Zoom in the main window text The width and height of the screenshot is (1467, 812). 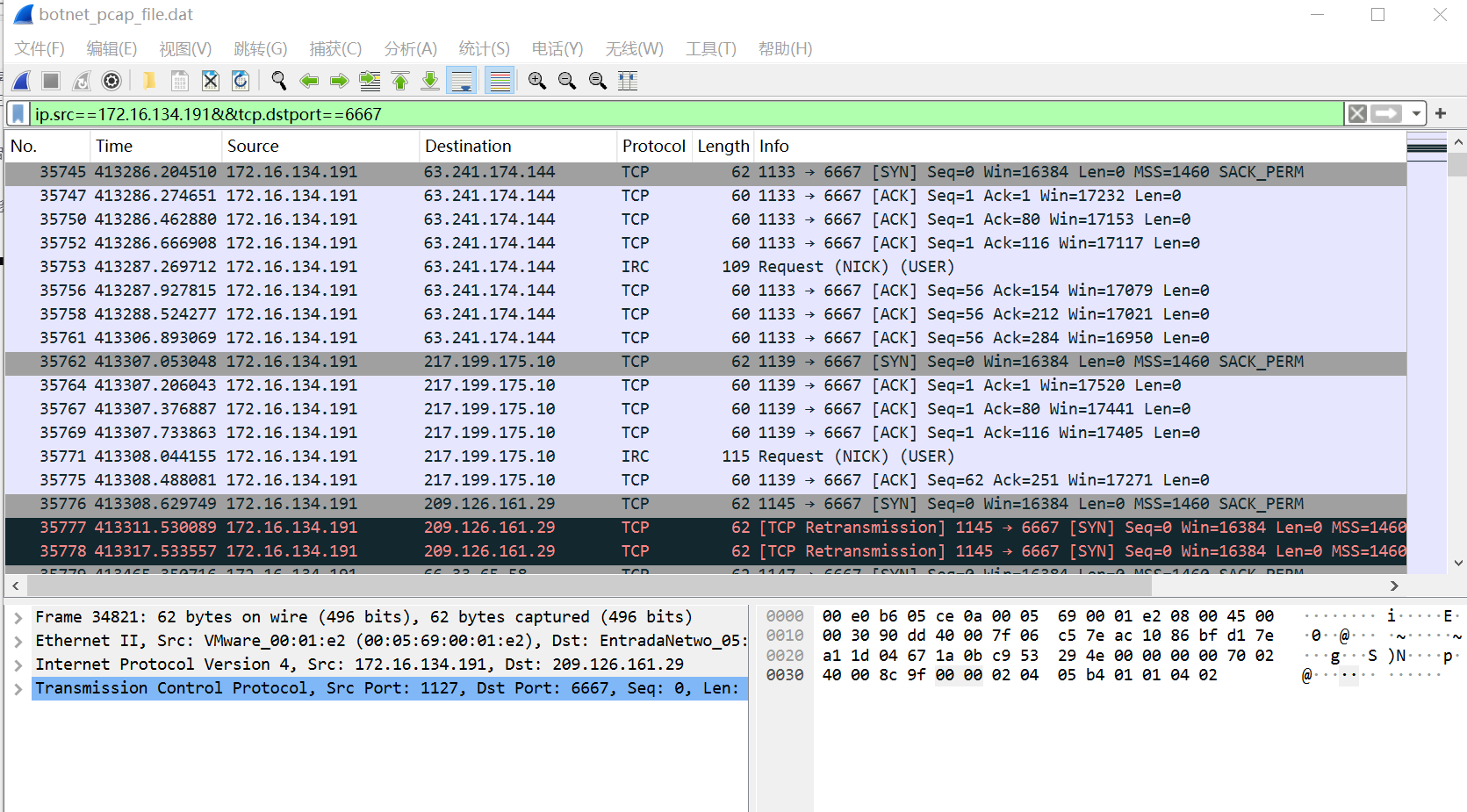point(537,81)
